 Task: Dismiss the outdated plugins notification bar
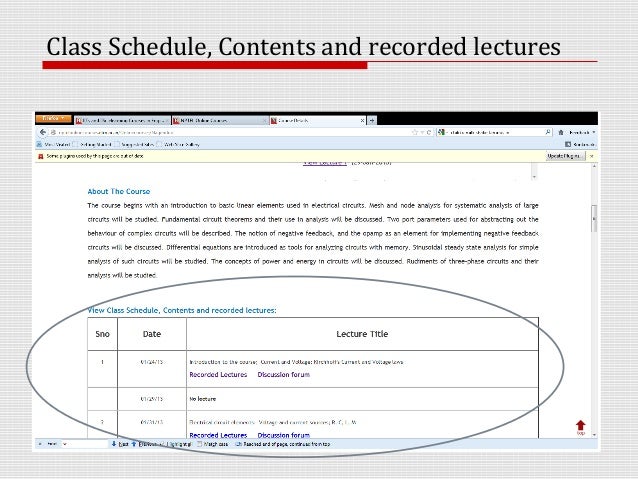pos(592,156)
